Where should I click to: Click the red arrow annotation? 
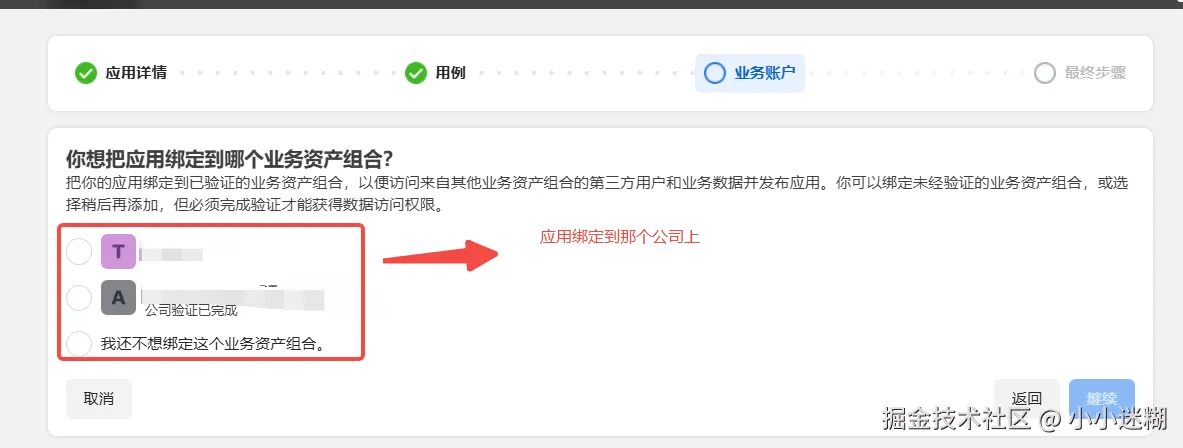coord(441,257)
